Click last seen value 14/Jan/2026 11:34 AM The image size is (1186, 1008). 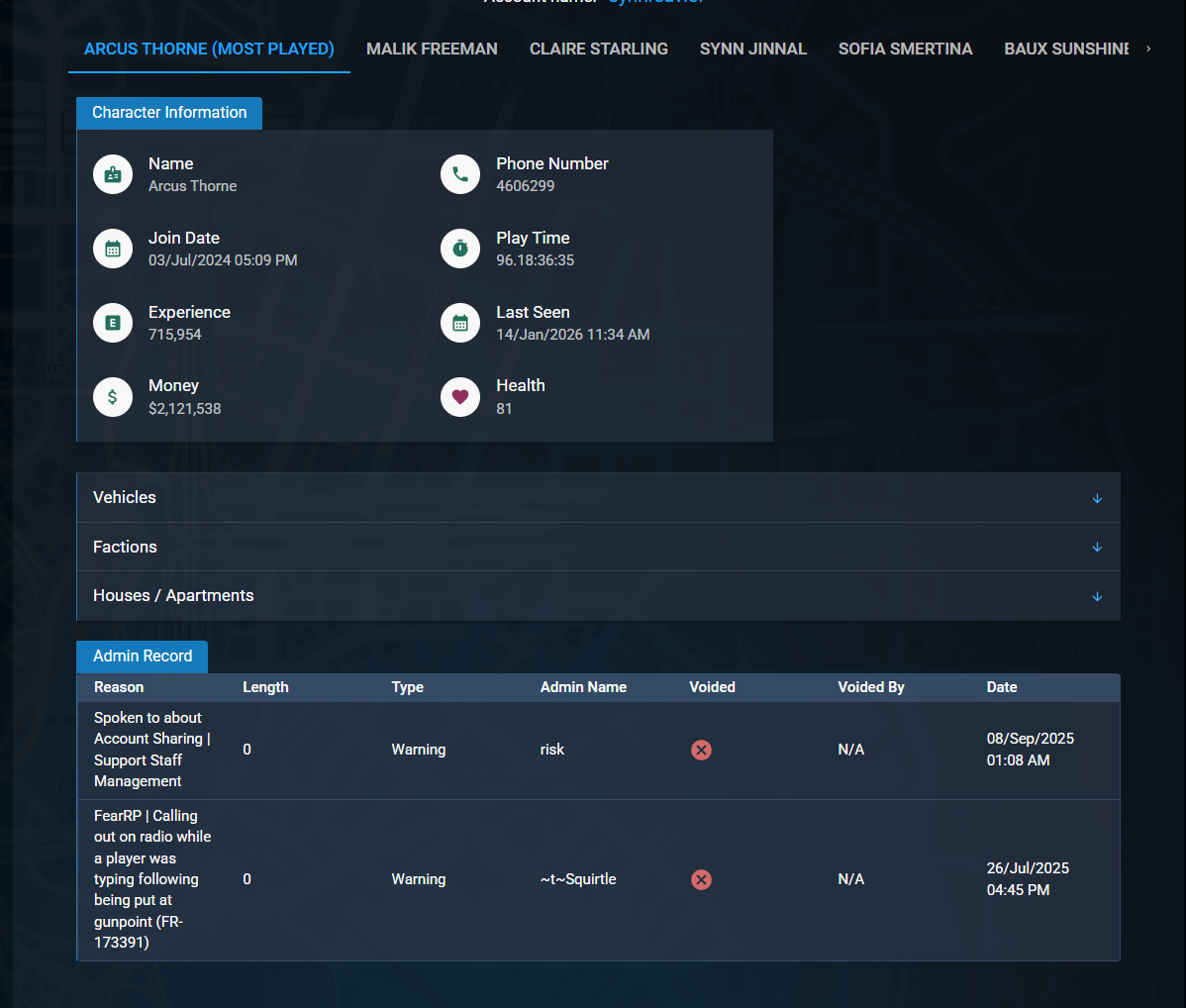[x=572, y=335]
